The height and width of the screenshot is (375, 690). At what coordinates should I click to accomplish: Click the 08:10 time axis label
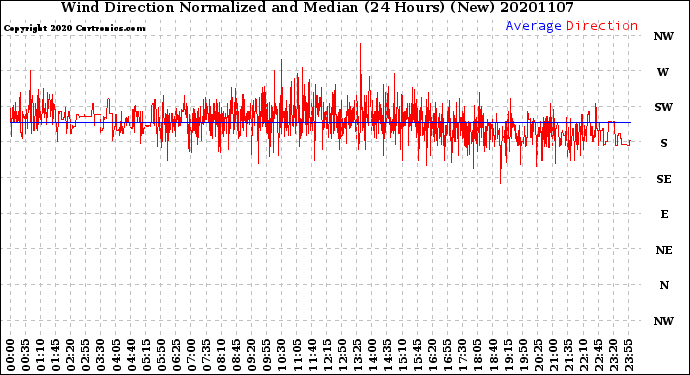(221, 355)
